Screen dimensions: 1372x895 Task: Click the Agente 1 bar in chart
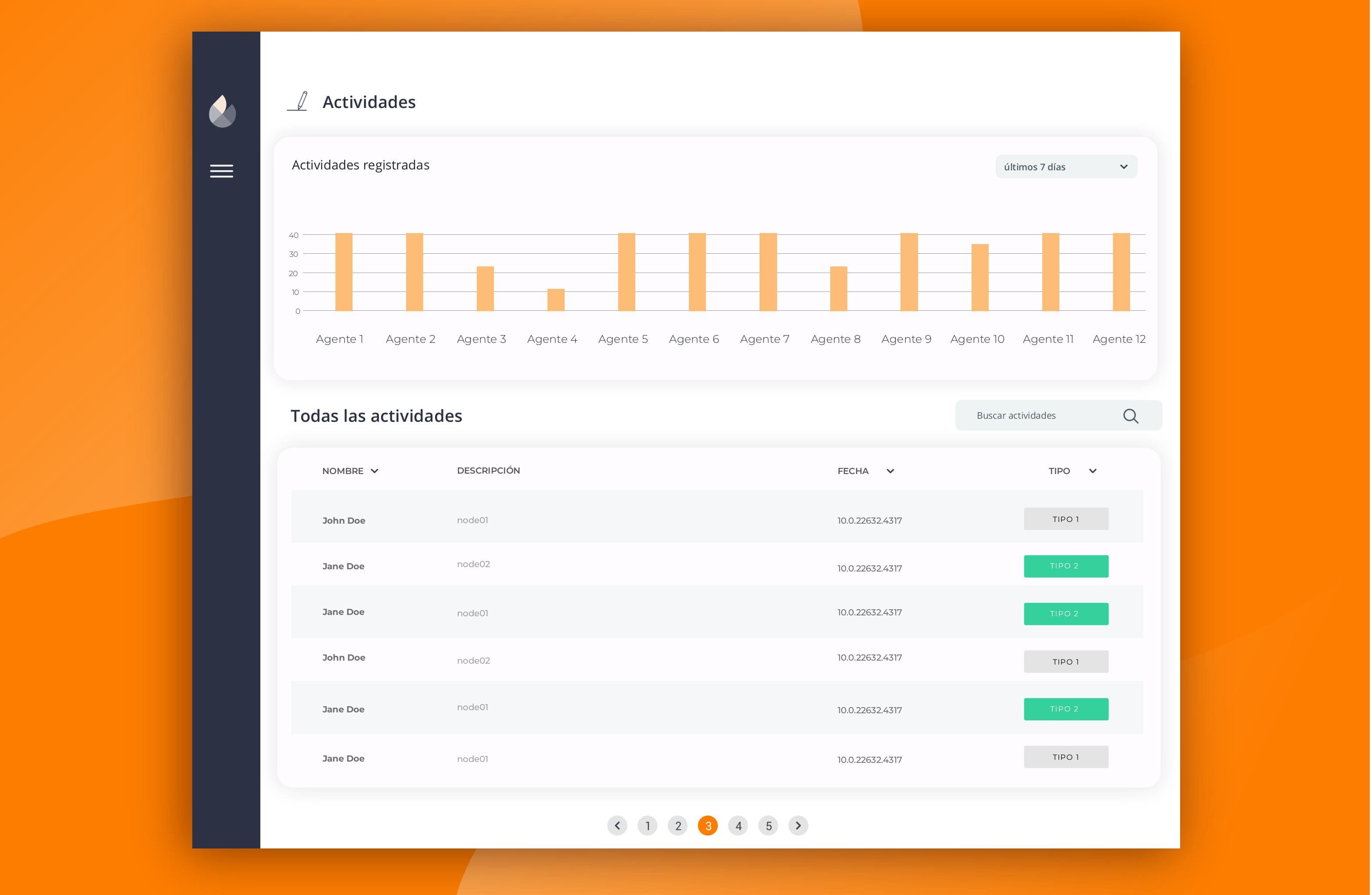pos(344,272)
